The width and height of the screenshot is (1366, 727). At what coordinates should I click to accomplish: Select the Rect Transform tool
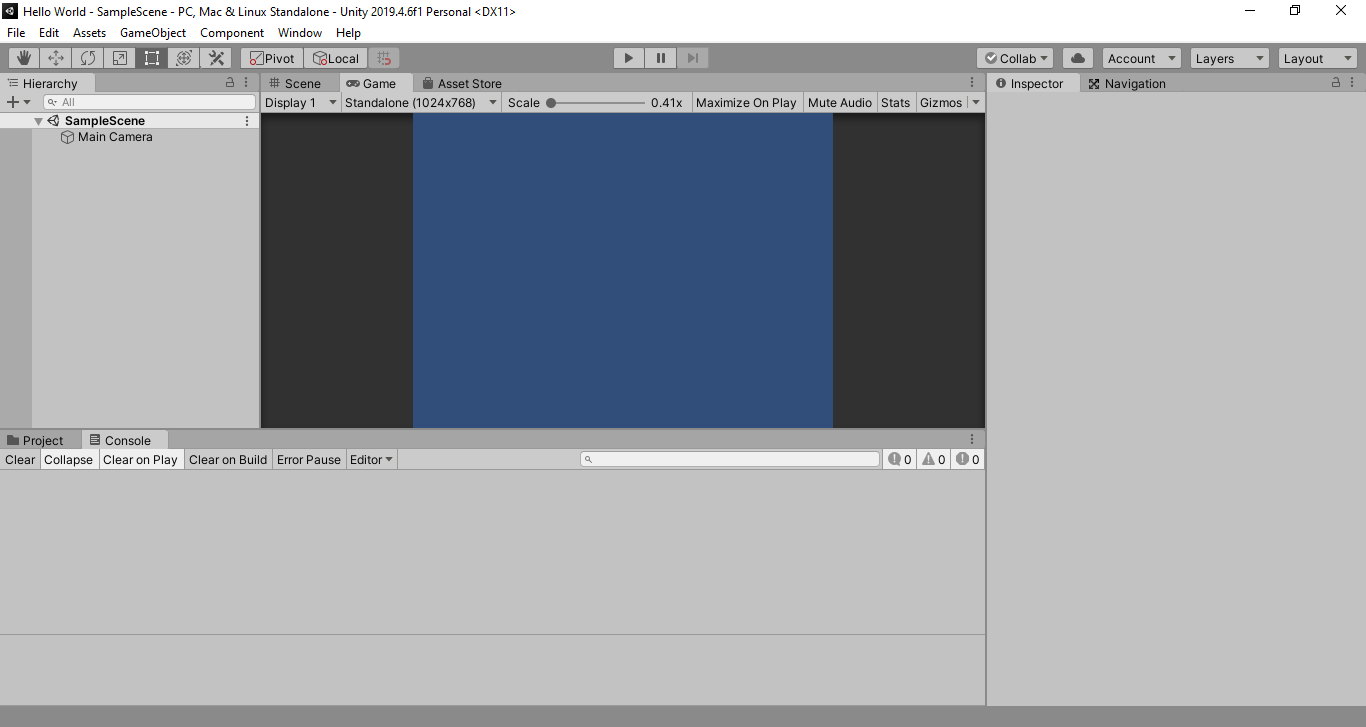click(151, 57)
